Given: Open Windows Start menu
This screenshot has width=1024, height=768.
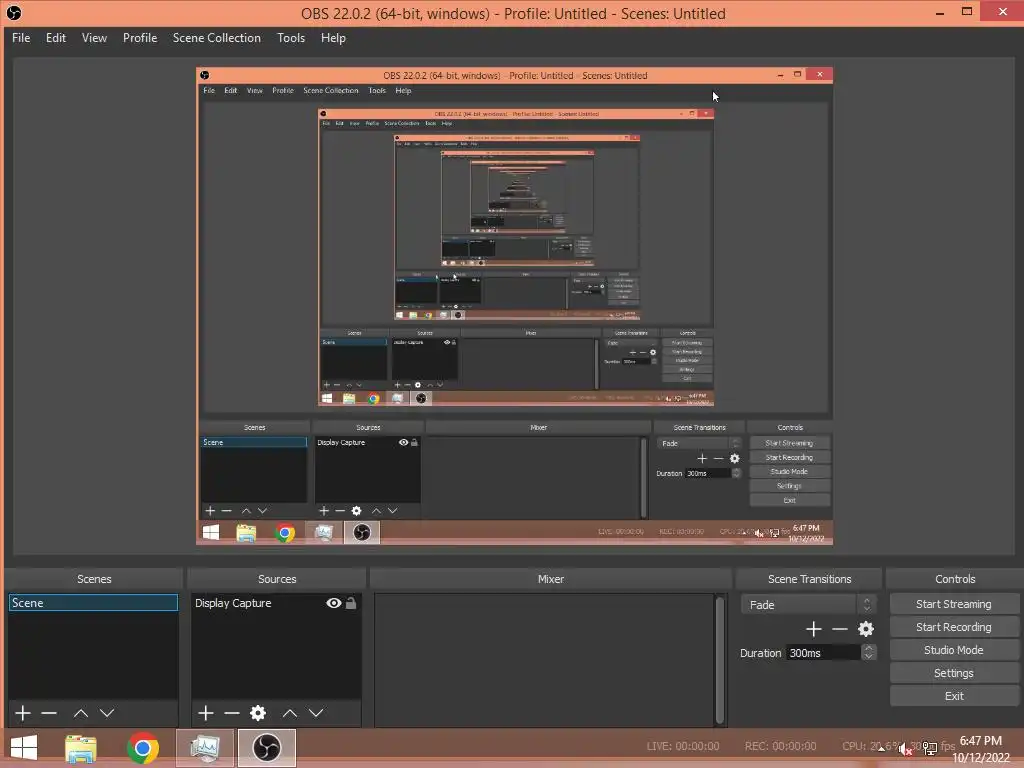Looking at the screenshot, I should pos(24,748).
